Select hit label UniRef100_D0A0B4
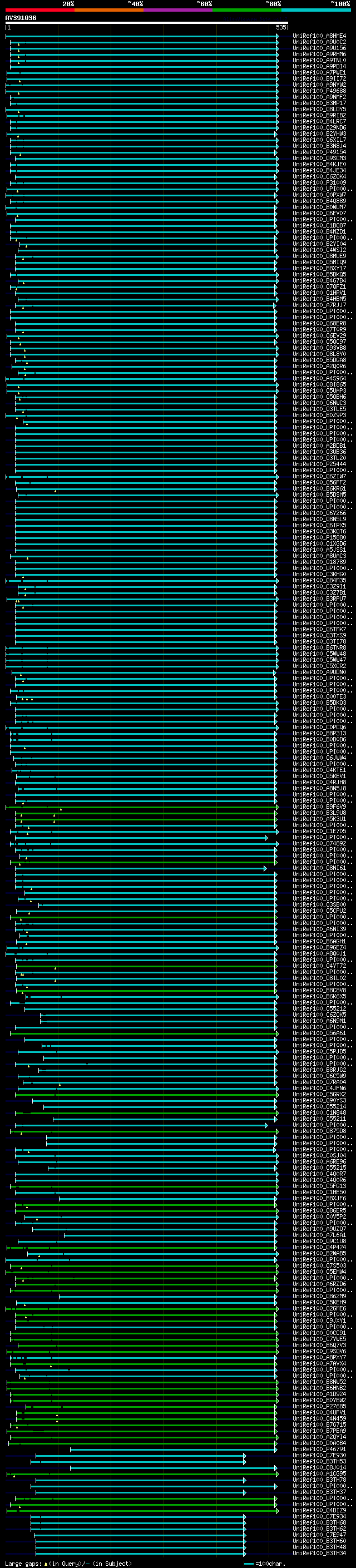This screenshot has height=1568, width=356. point(319,1443)
